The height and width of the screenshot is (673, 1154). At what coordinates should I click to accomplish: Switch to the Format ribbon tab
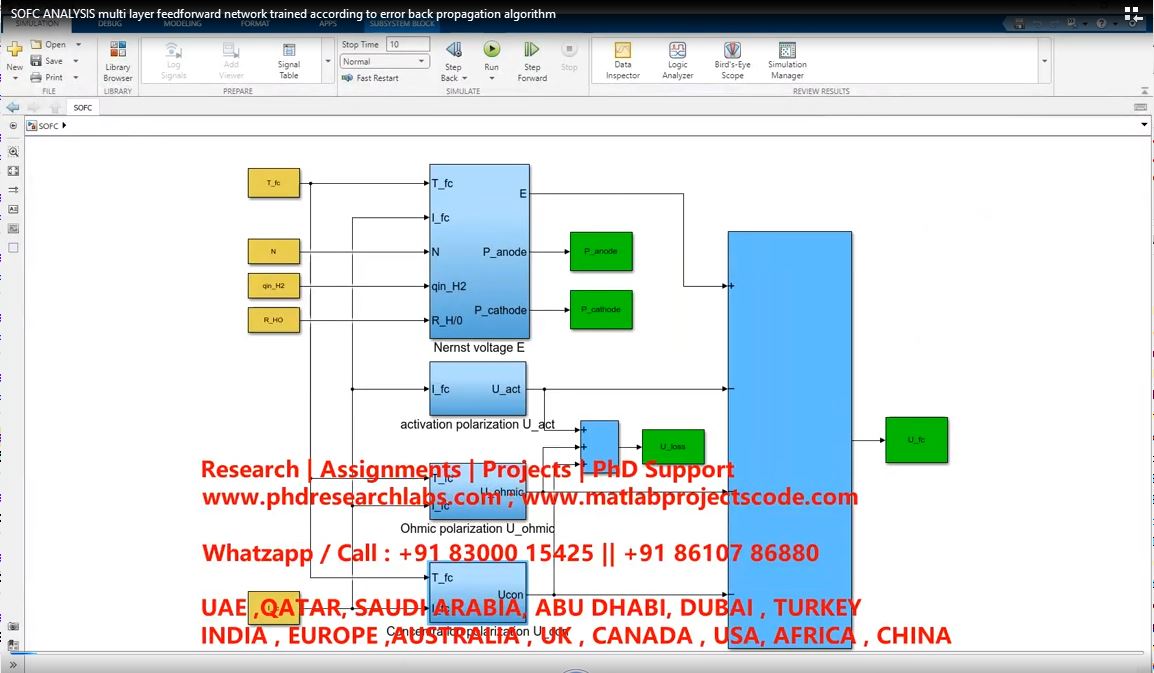[255, 24]
